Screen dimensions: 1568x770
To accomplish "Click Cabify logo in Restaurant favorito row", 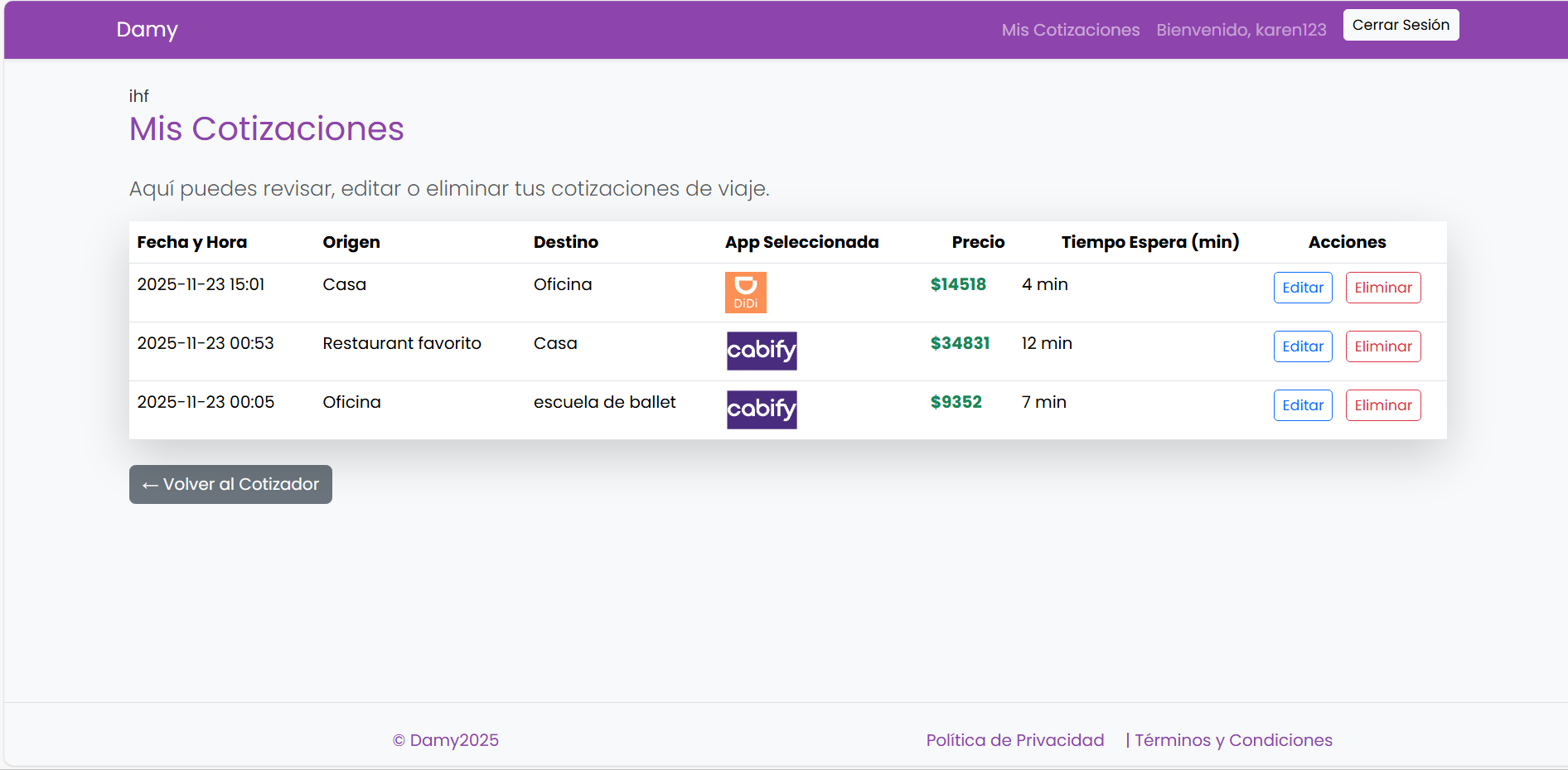I will [762, 351].
